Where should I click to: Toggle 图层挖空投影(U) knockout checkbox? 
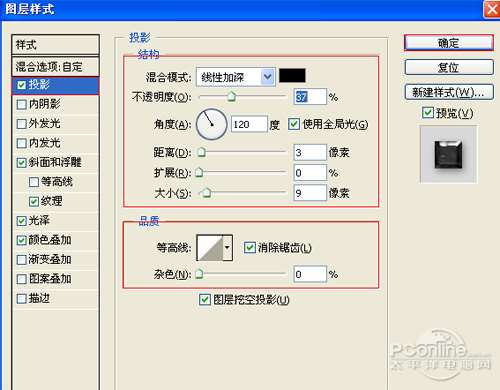pos(205,300)
